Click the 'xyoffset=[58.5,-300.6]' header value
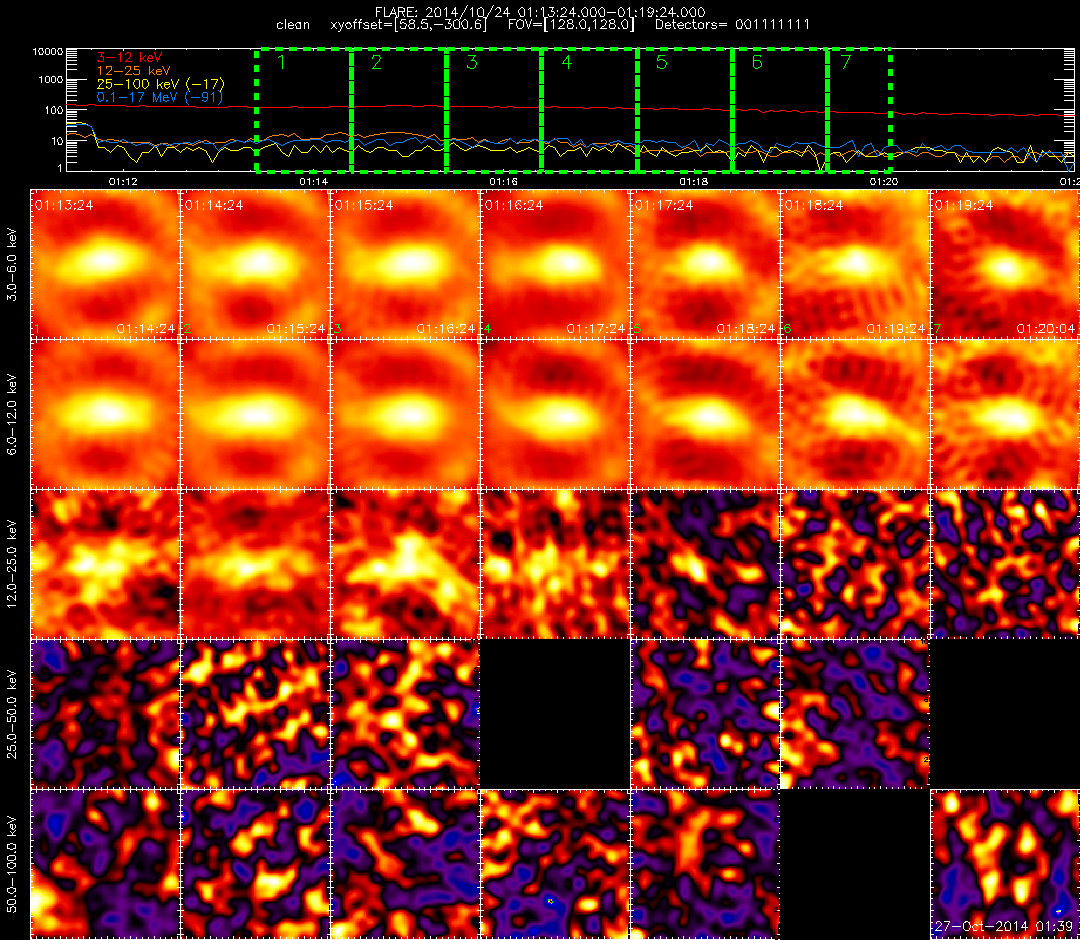 tap(408, 25)
